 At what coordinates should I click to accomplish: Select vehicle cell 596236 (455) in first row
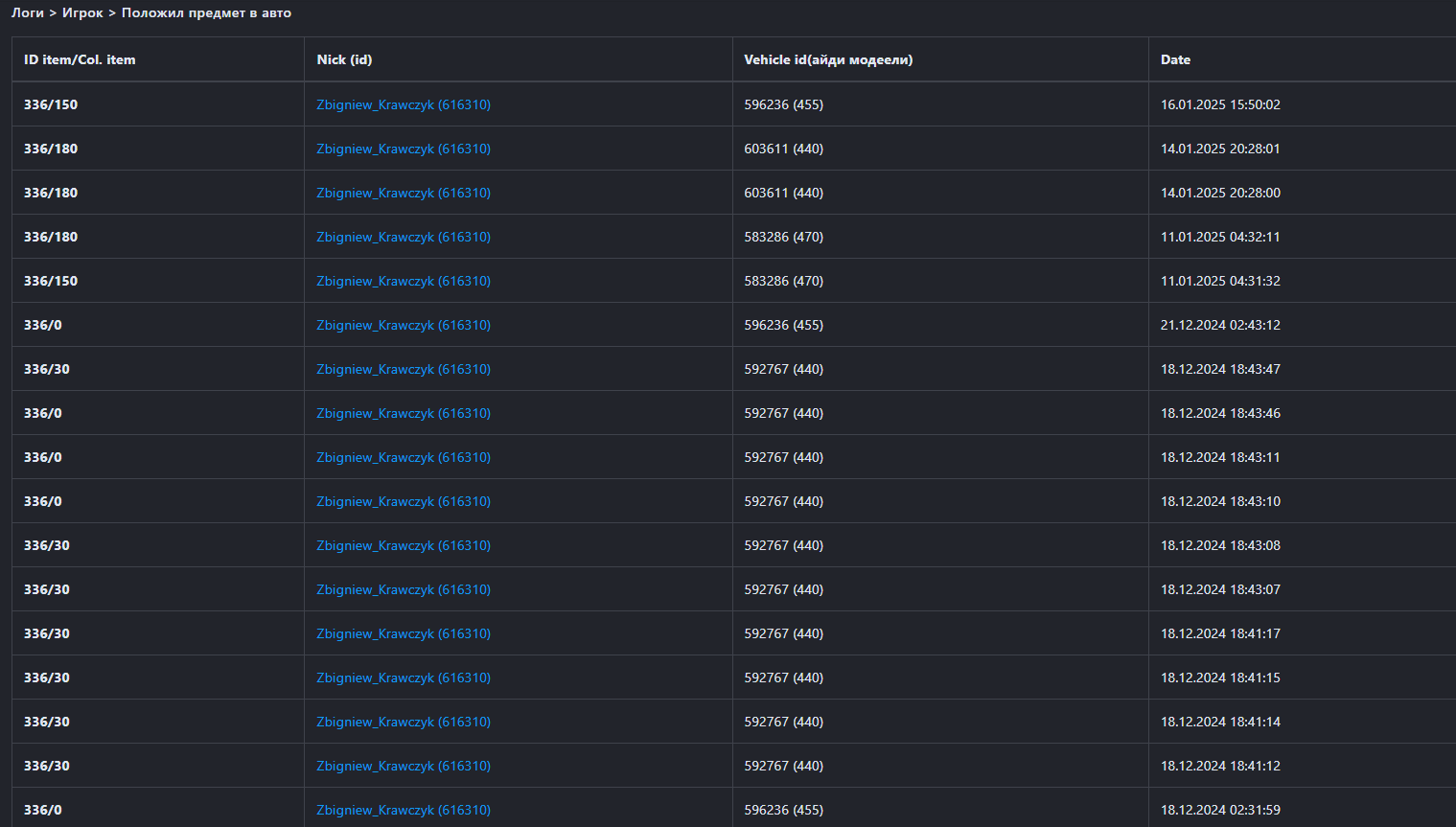coord(783,104)
